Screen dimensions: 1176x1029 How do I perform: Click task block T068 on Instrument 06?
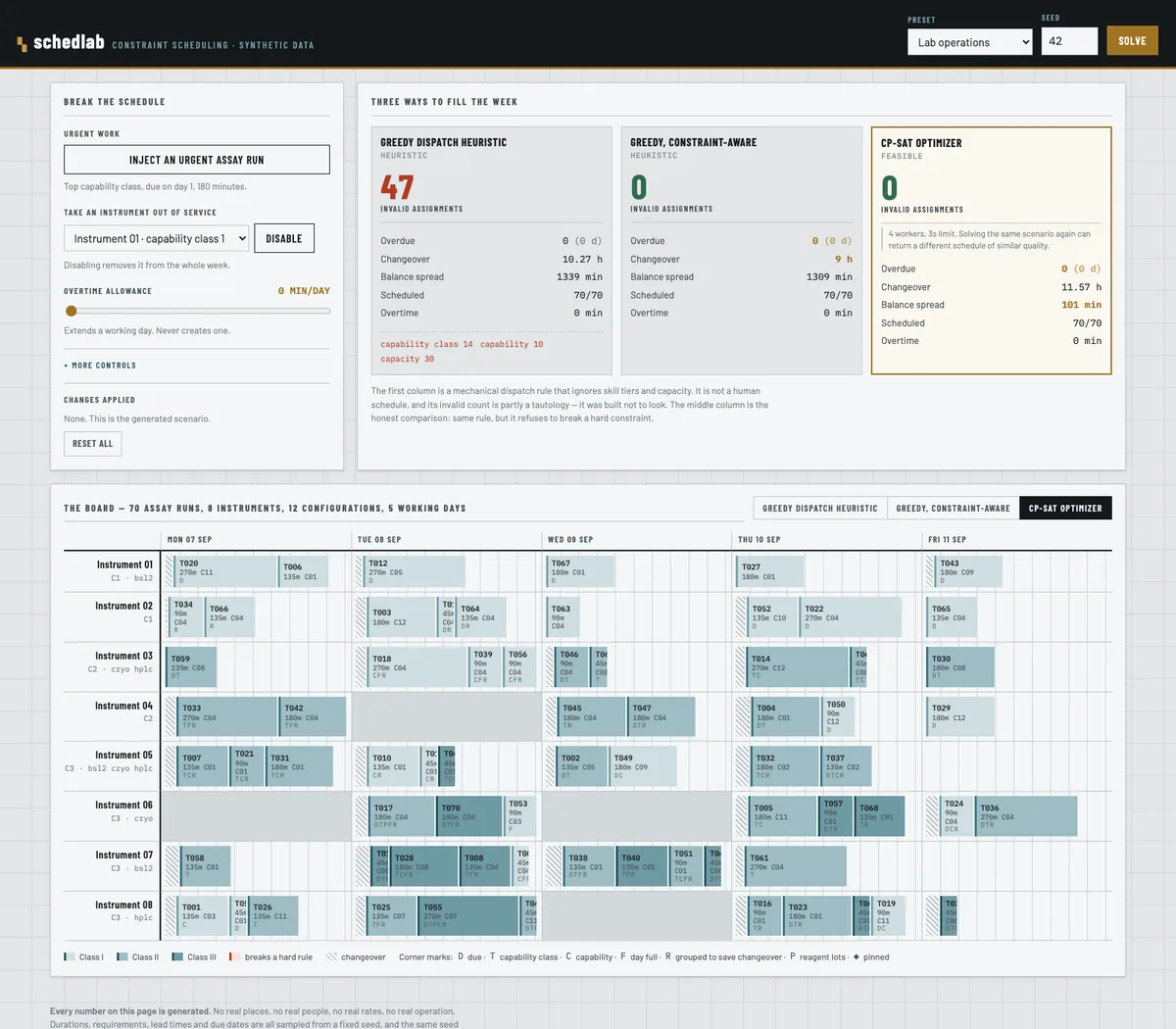pos(880,816)
